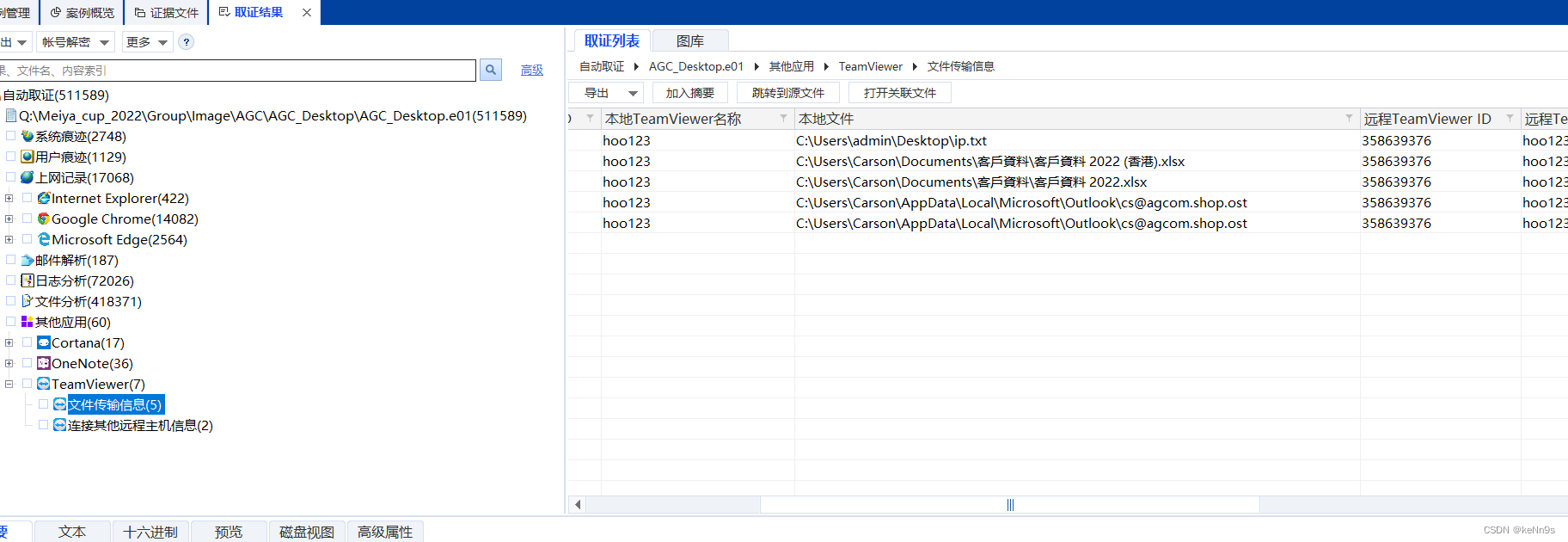
Task: Open the 高级属性 bottom tab
Action: tap(385, 532)
